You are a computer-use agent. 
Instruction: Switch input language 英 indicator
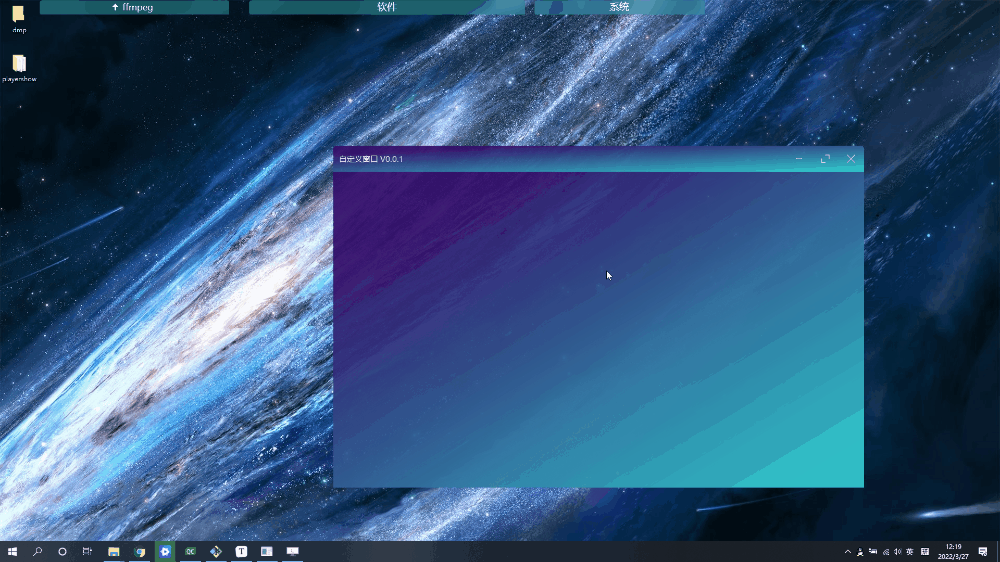pos(909,552)
